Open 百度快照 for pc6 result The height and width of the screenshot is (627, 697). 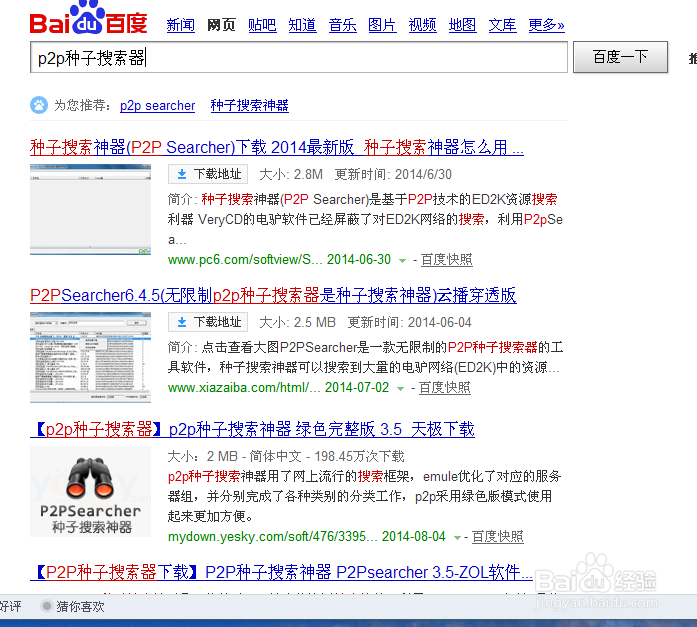pyautogui.click(x=446, y=260)
